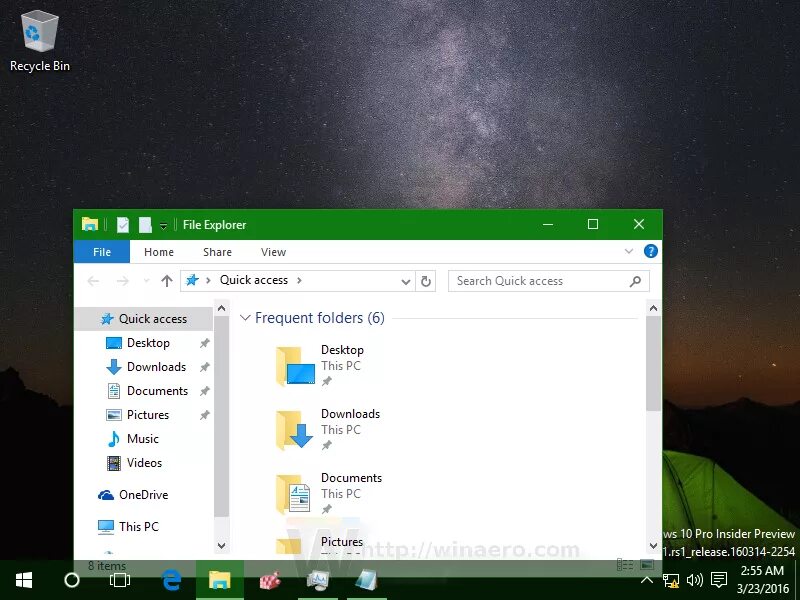
Task: Switch to the Home ribbon tab
Action: [x=159, y=252]
